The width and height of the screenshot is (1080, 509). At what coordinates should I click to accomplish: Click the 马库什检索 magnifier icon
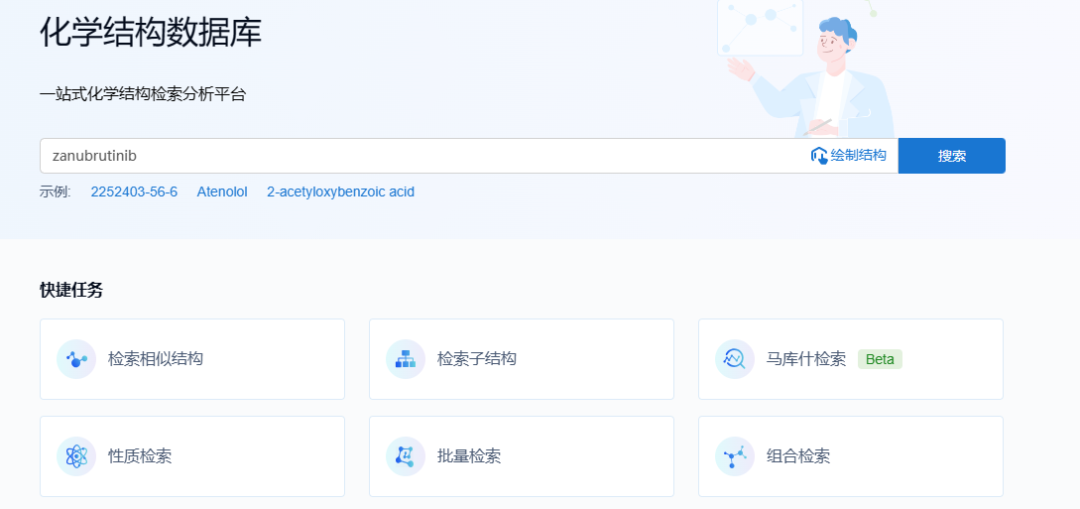click(735, 359)
